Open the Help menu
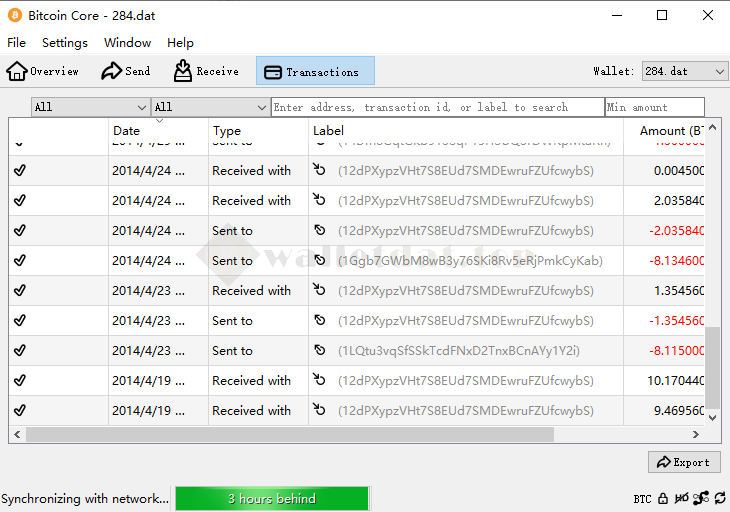730x512 pixels. (180, 43)
